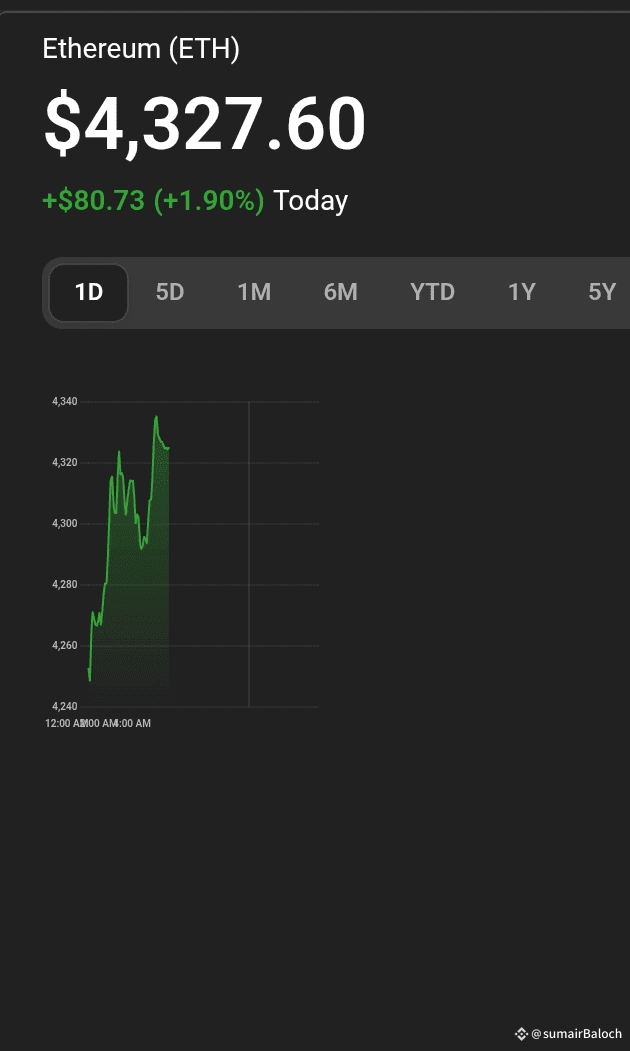630x1051 pixels.
Task: Click the 4,340 y-axis label
Action: tap(64, 401)
